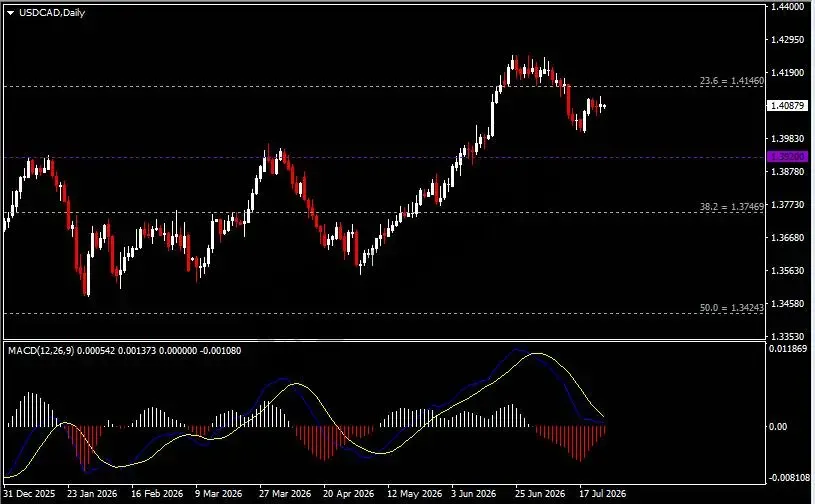Select the 1.44000 price scale value
The width and height of the screenshot is (815, 504).
(x=787, y=7)
